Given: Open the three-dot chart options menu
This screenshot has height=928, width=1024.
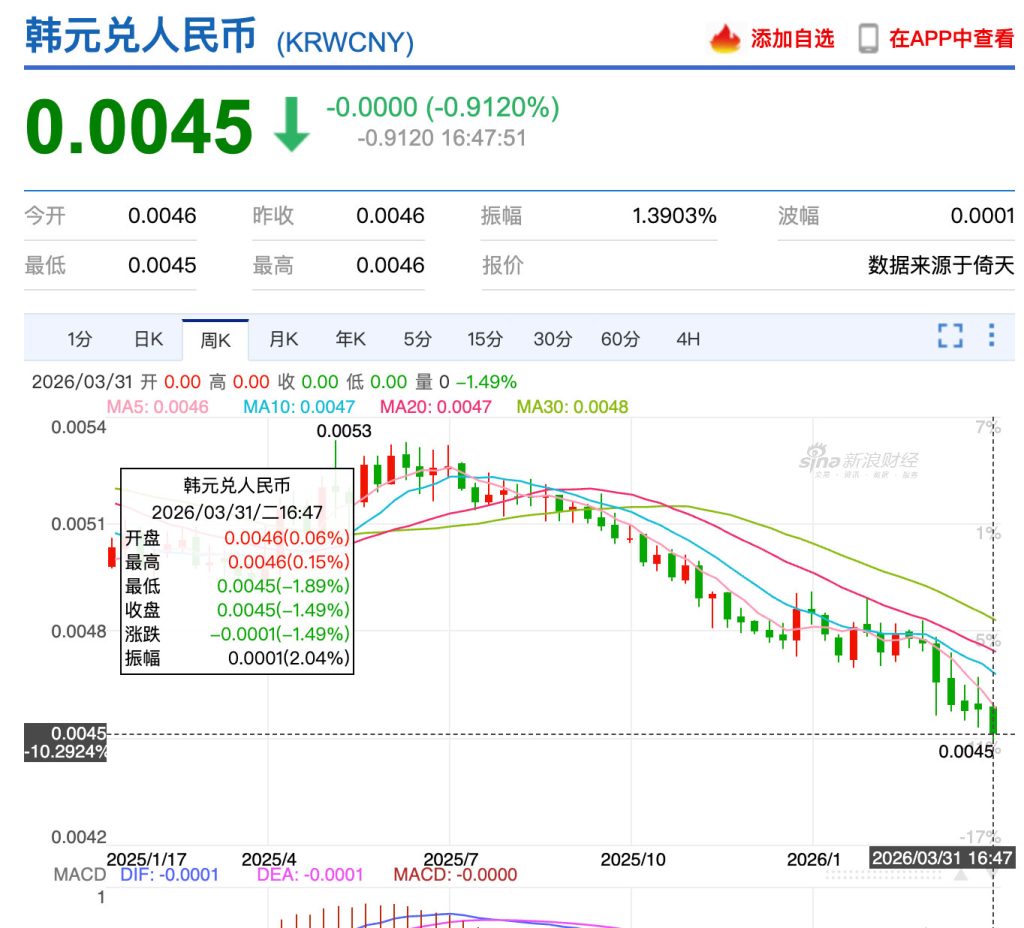Looking at the screenshot, I should 991,335.
